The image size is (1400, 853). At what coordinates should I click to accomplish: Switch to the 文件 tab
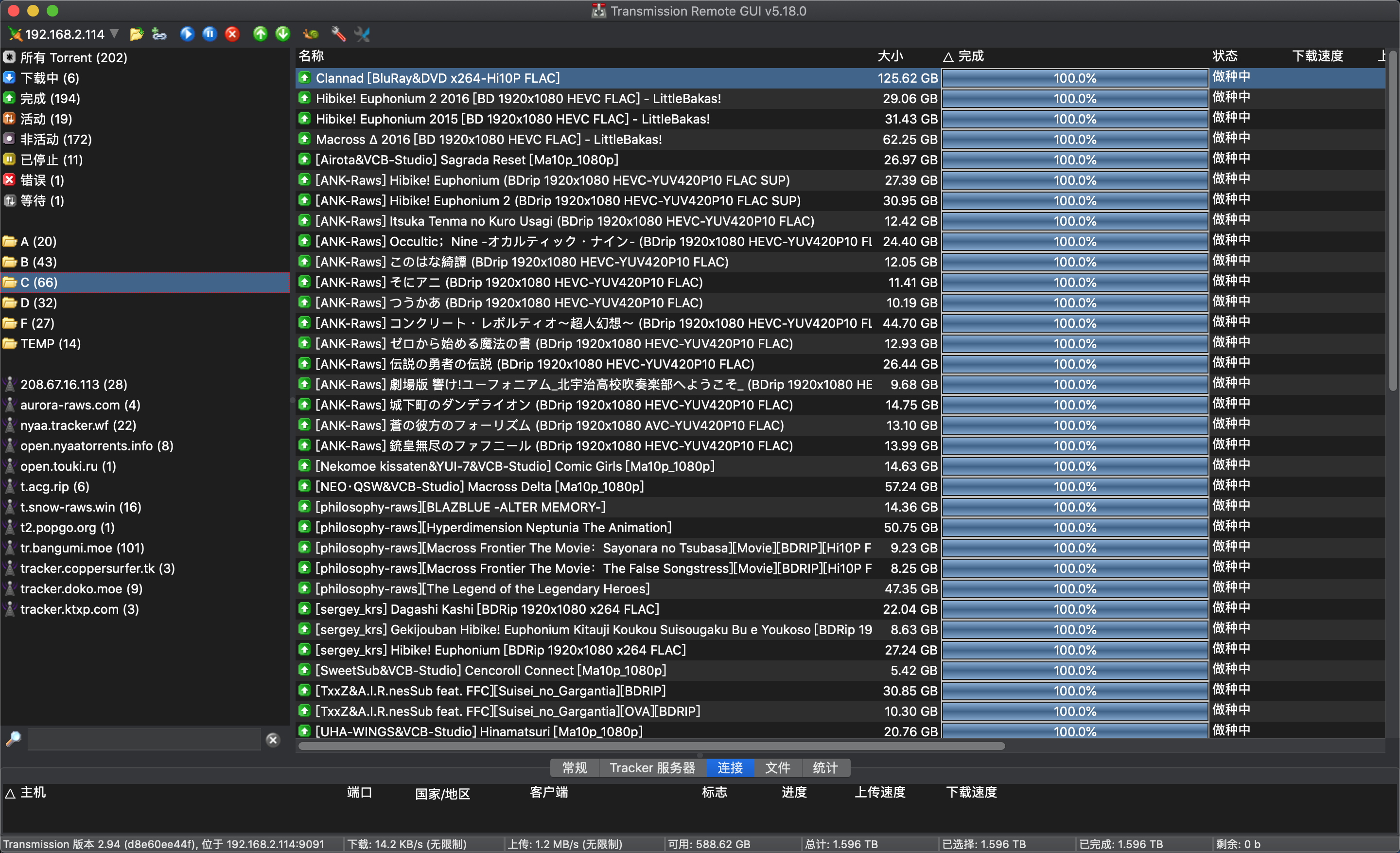[x=778, y=768]
